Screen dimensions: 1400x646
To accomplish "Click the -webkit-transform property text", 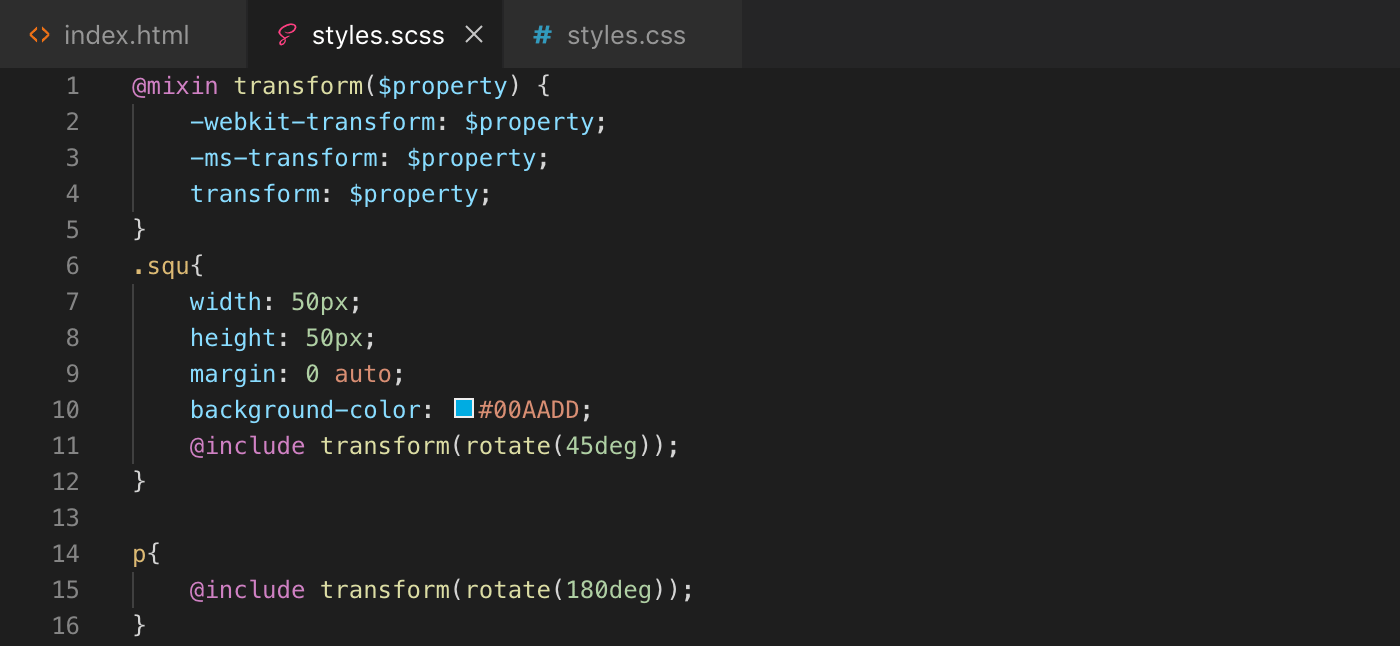I will coord(313,122).
